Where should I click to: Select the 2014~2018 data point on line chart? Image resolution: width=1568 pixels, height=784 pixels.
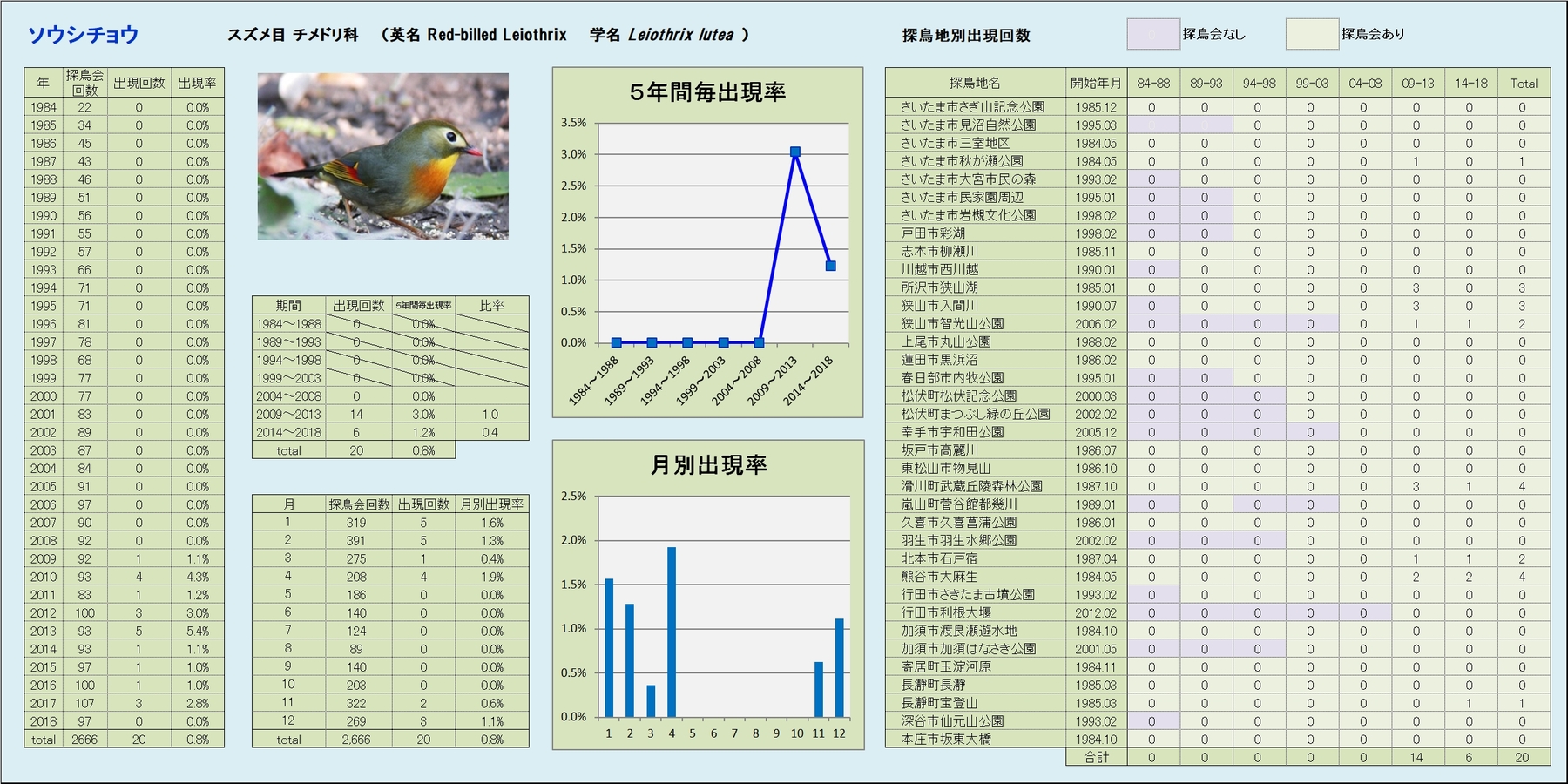click(x=830, y=266)
